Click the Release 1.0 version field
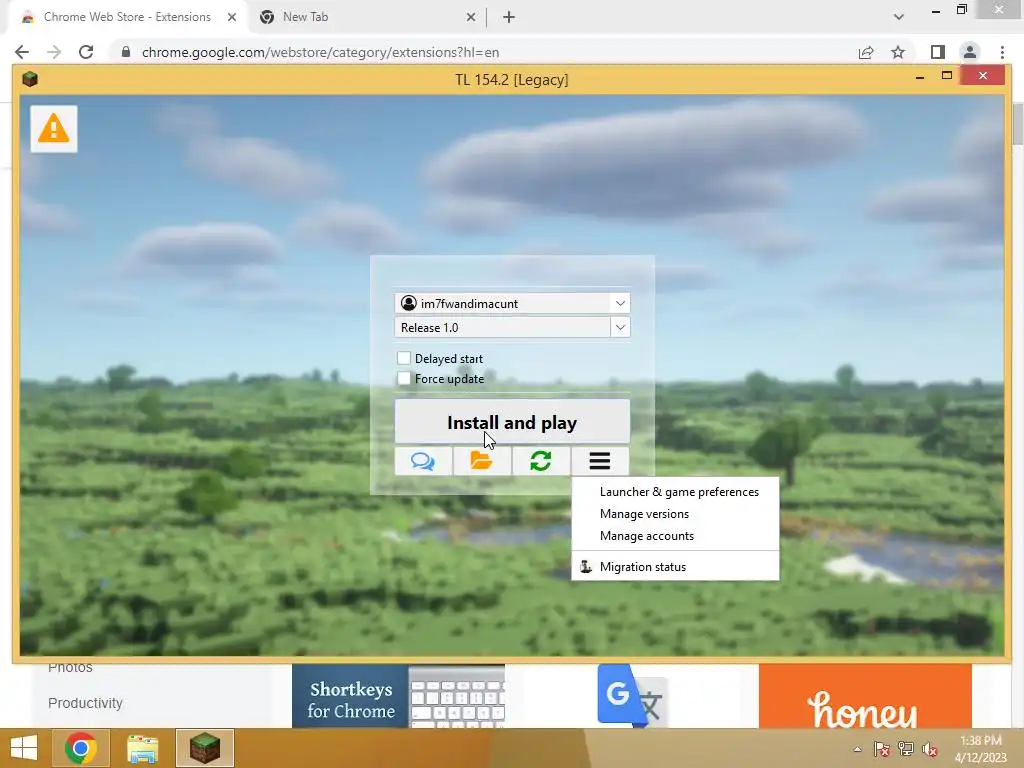The height and width of the screenshot is (768, 1024). 512,327
